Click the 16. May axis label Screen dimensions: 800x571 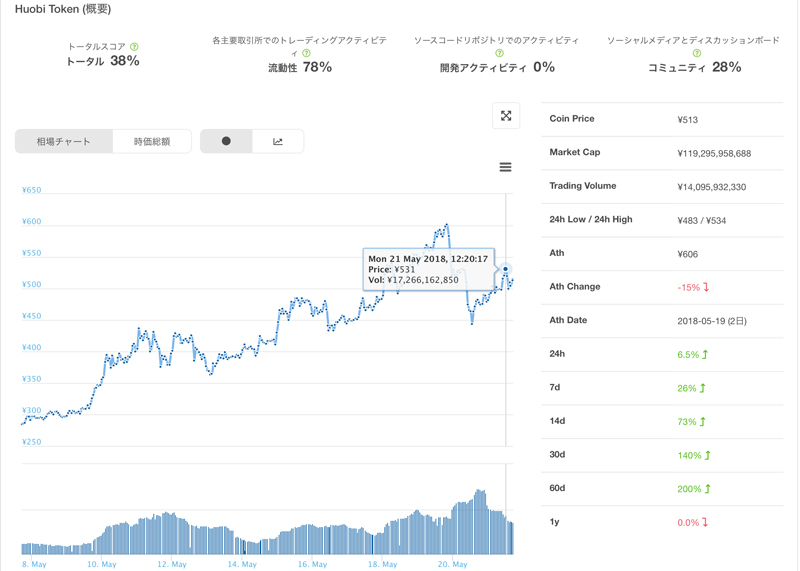point(312,564)
